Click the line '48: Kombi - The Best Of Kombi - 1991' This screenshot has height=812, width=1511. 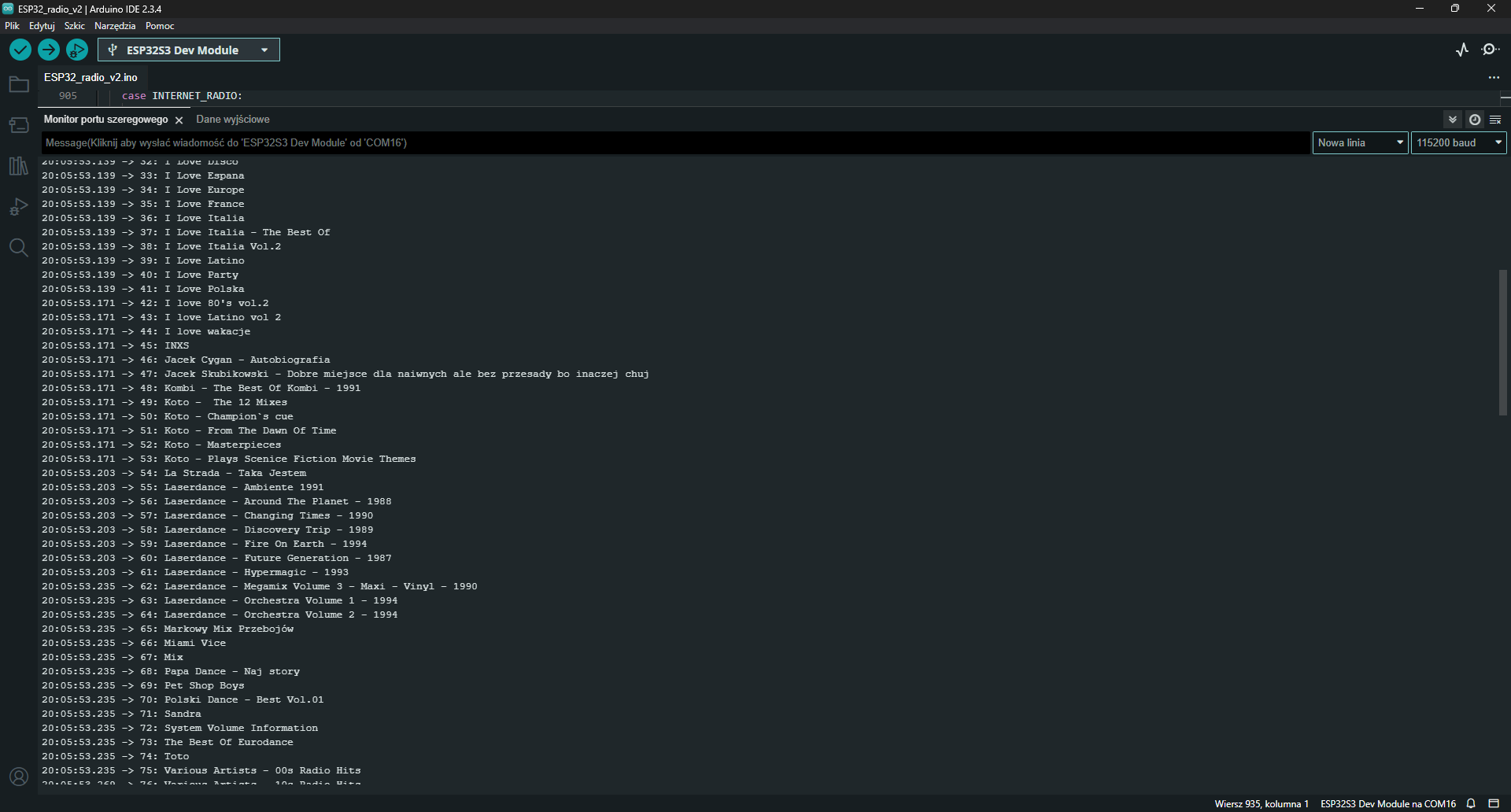point(201,388)
